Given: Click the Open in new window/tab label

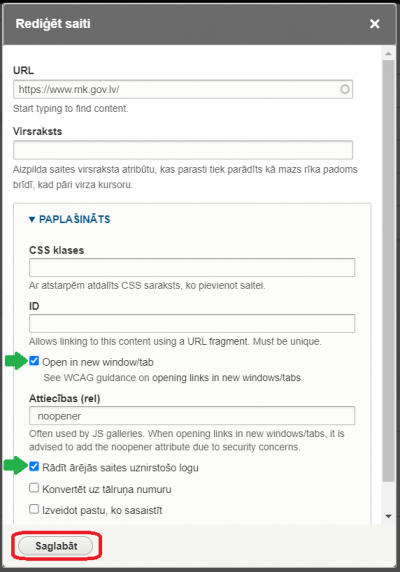Looking at the screenshot, I should click(x=98, y=362).
